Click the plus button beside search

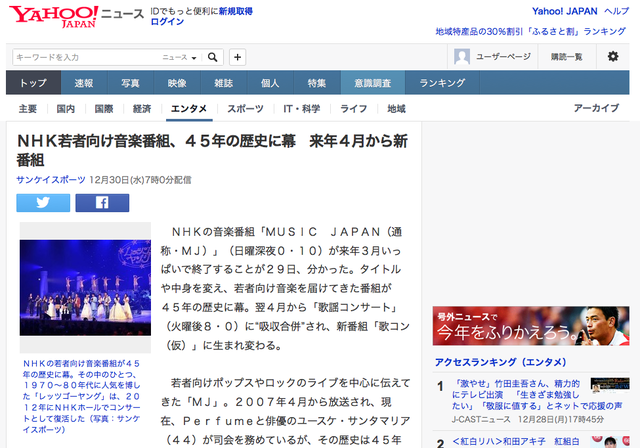pos(238,57)
